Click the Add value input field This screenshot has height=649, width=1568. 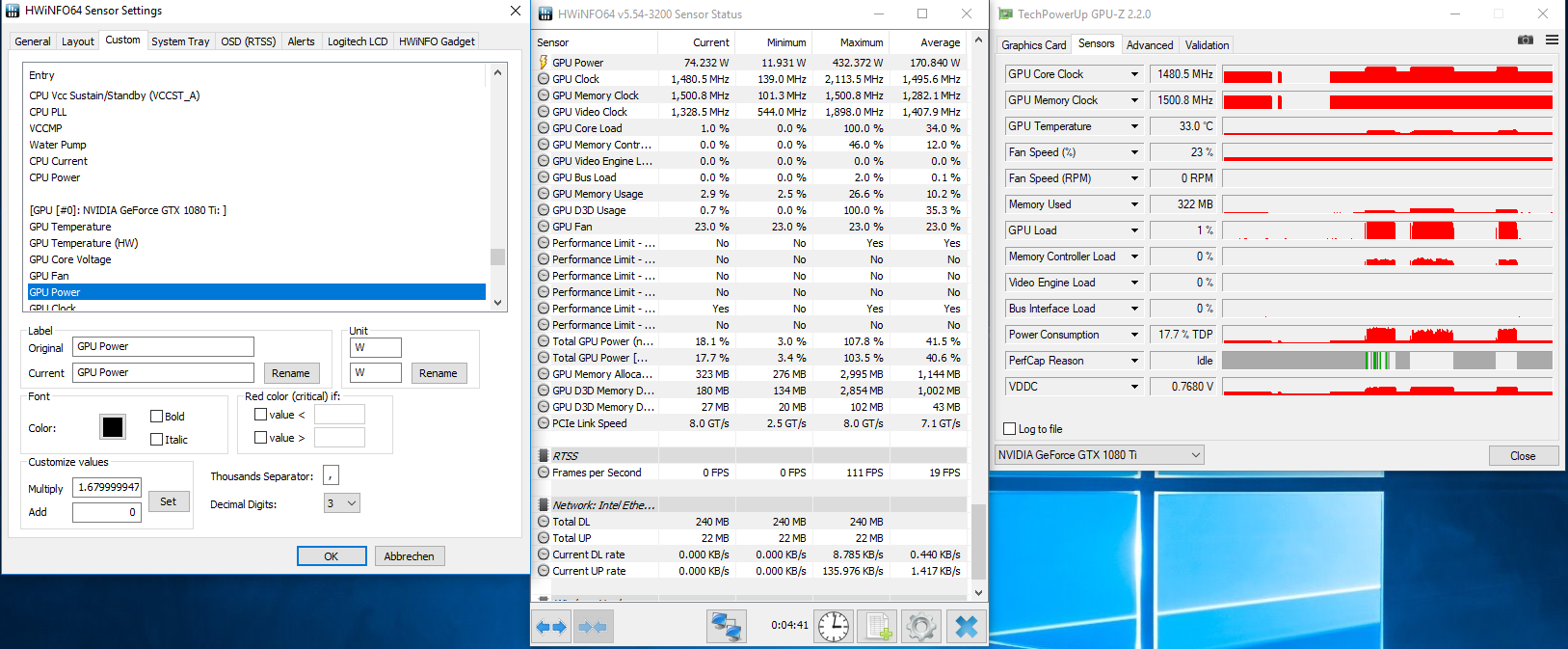pos(107,512)
